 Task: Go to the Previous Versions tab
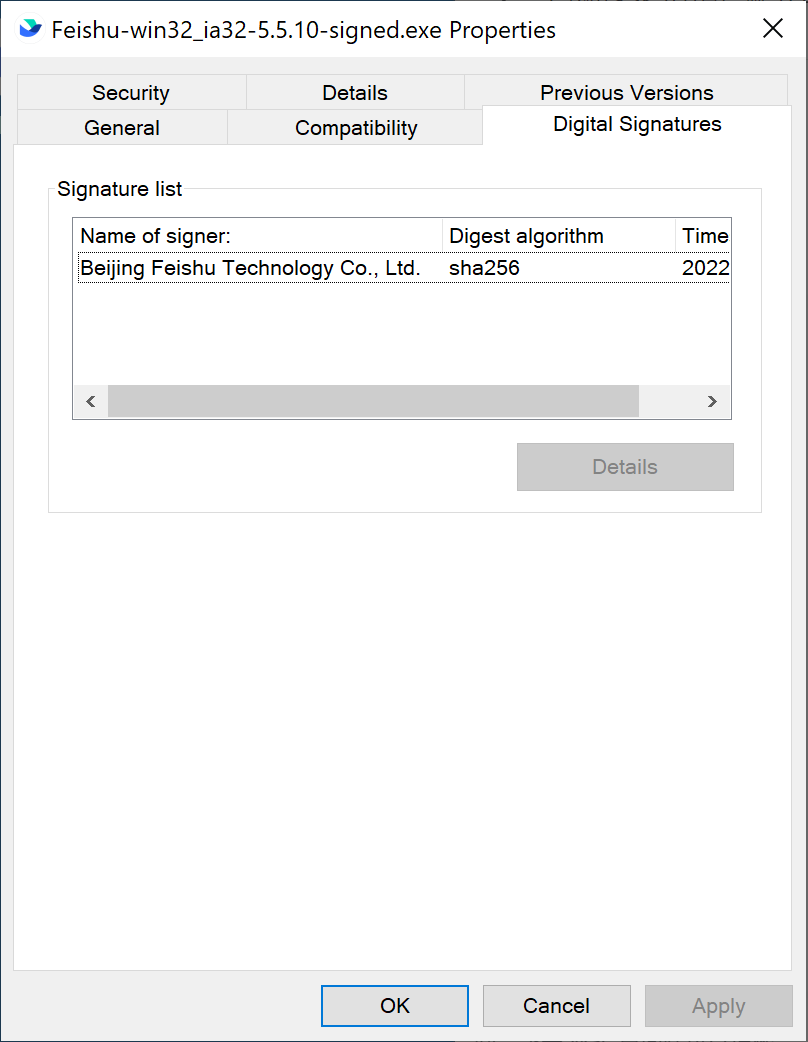(x=626, y=93)
